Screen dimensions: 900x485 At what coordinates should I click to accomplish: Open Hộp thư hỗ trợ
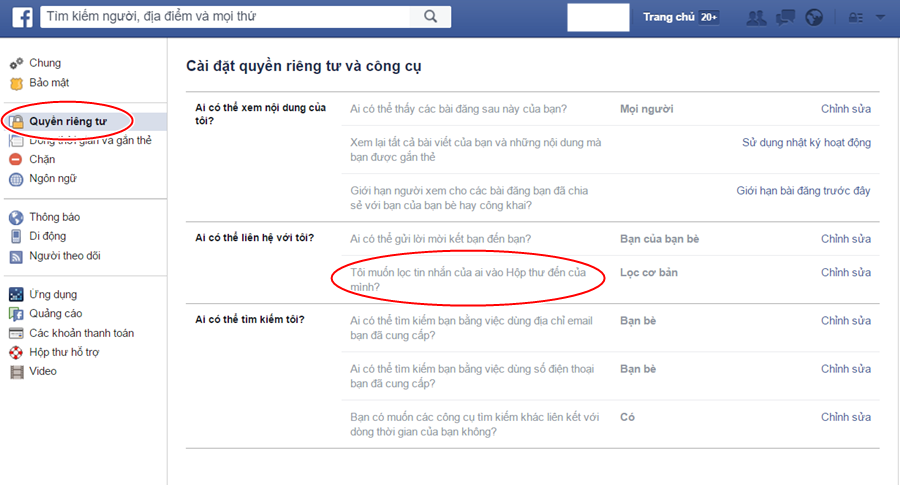(x=64, y=352)
